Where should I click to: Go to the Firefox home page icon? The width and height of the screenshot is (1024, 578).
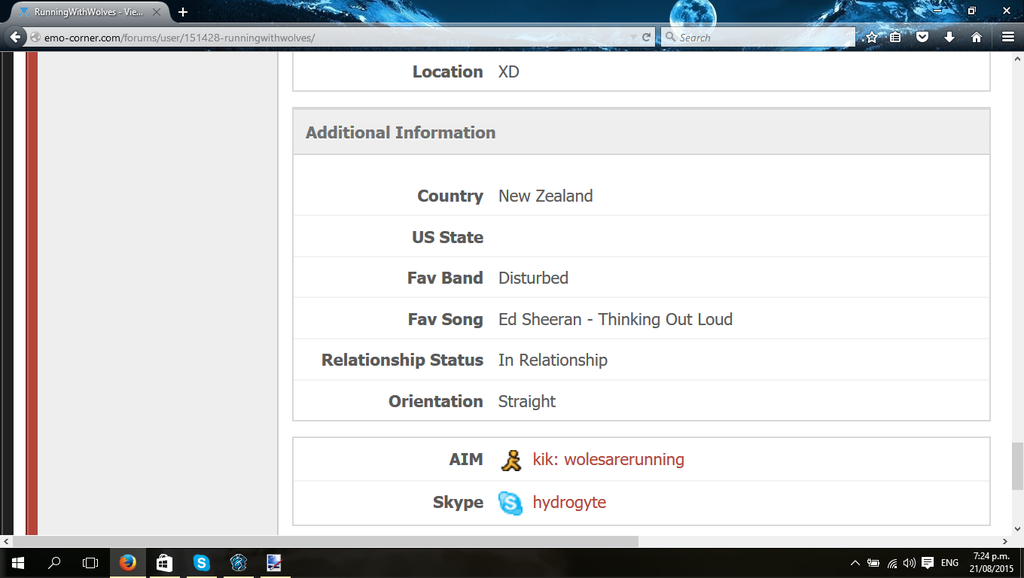coord(976,37)
